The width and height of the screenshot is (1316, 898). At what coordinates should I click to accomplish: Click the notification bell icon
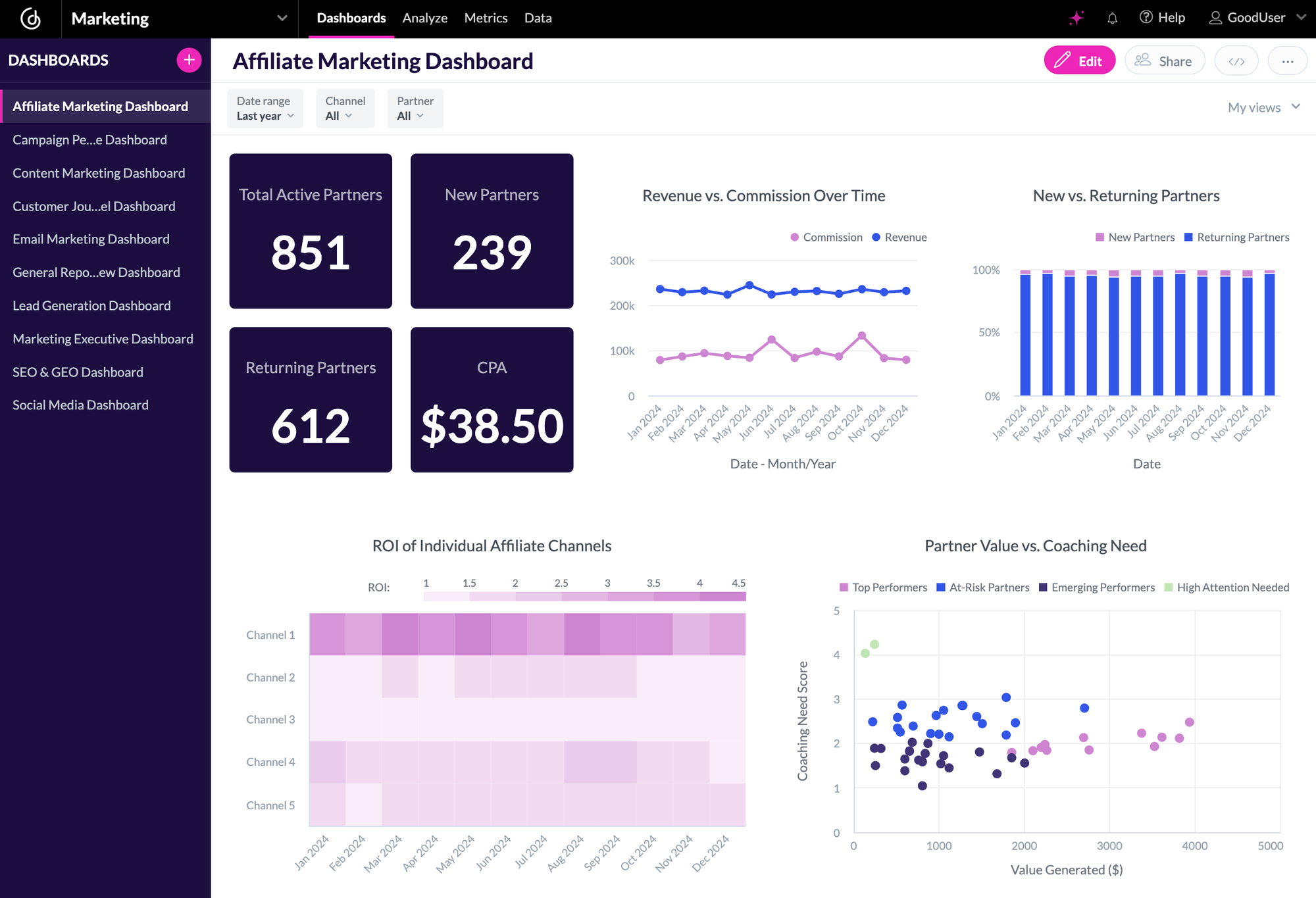click(1113, 18)
